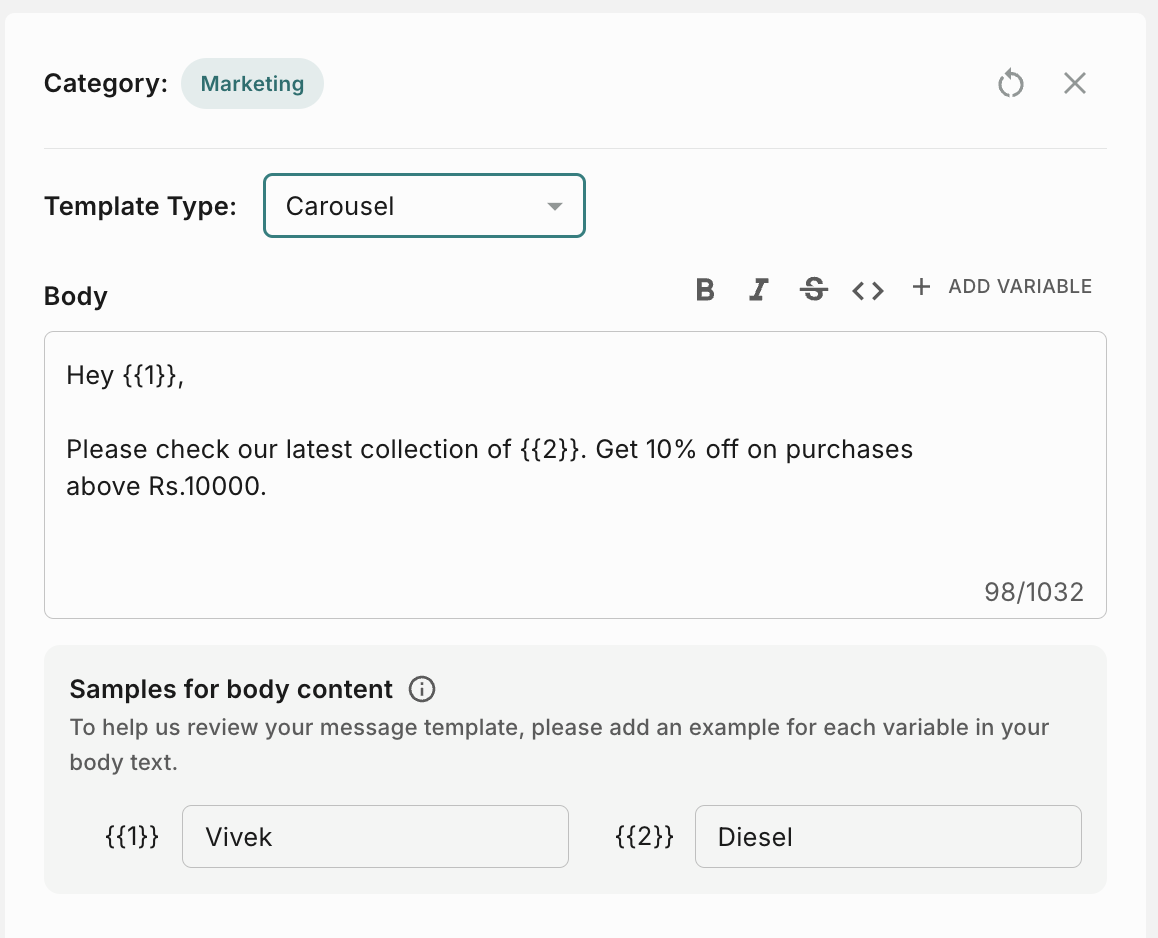Click the {{1}} label beside Vivek field
1158x938 pixels.
(x=132, y=836)
